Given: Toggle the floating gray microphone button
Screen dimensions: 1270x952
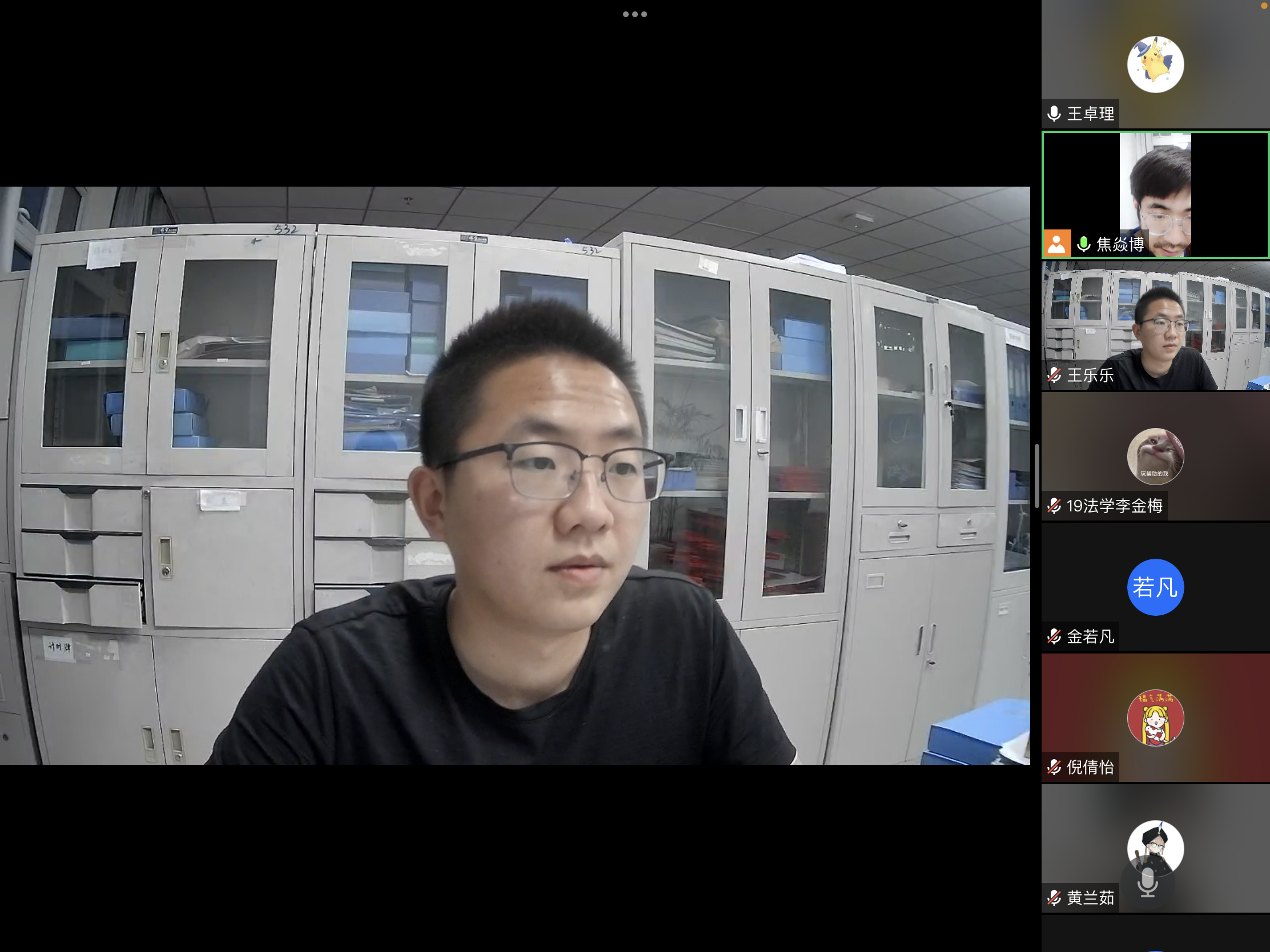Looking at the screenshot, I should click(x=1147, y=882).
